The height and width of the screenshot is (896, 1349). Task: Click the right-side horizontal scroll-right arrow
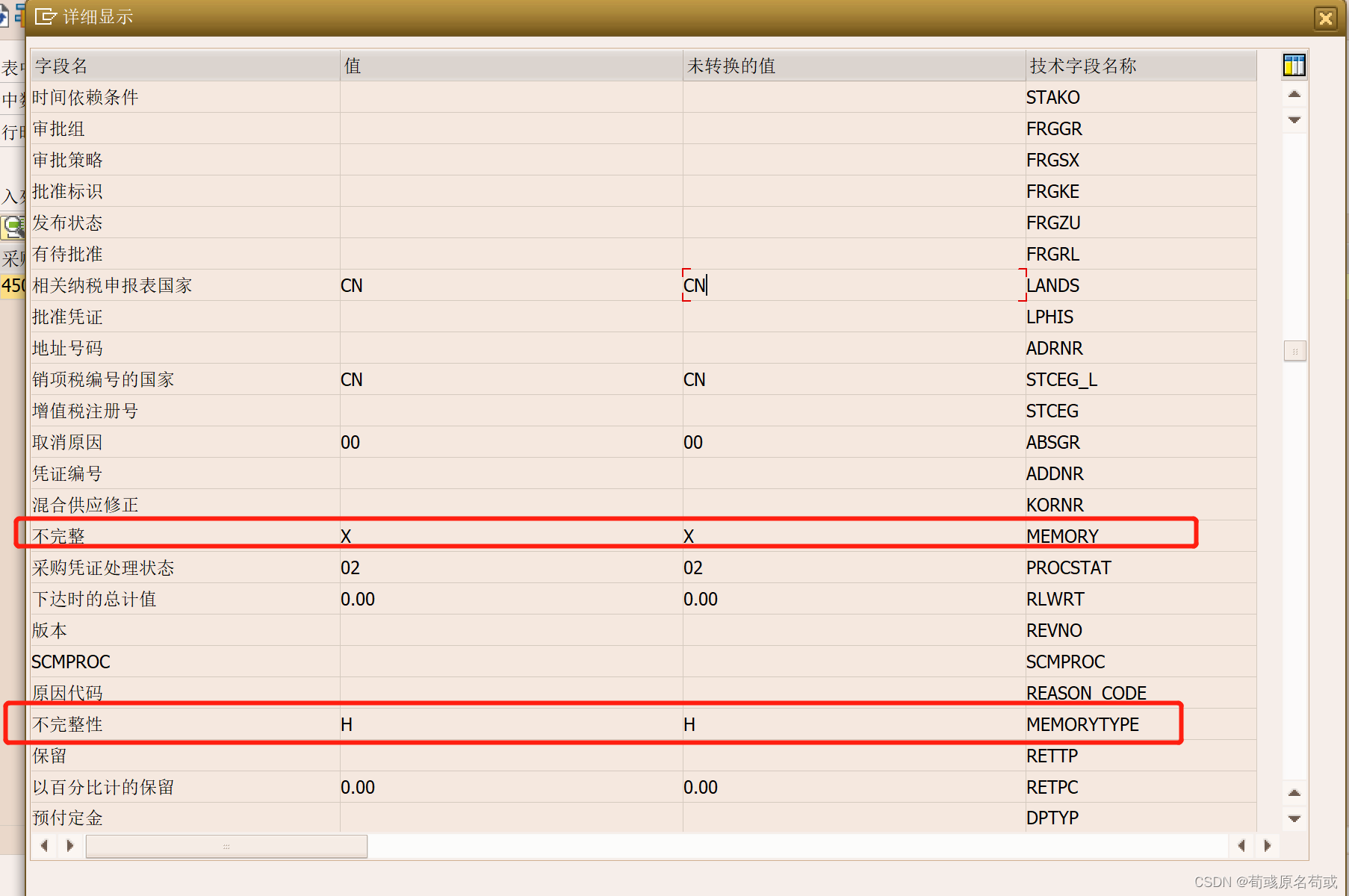(x=1267, y=845)
